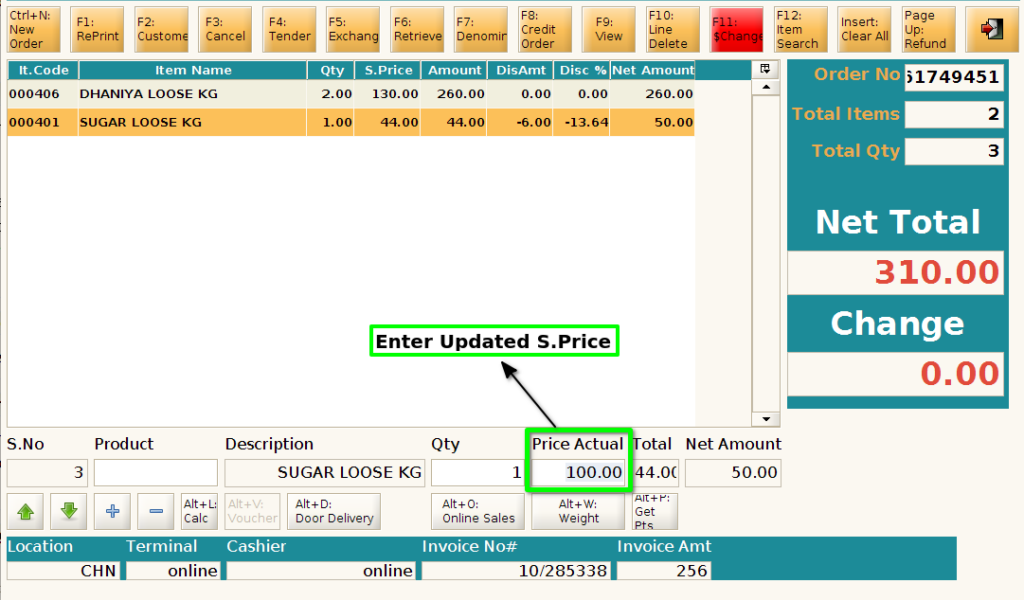The width and height of the screenshot is (1024, 600).
Task: Click the green up arrow button
Action: click(x=25, y=511)
